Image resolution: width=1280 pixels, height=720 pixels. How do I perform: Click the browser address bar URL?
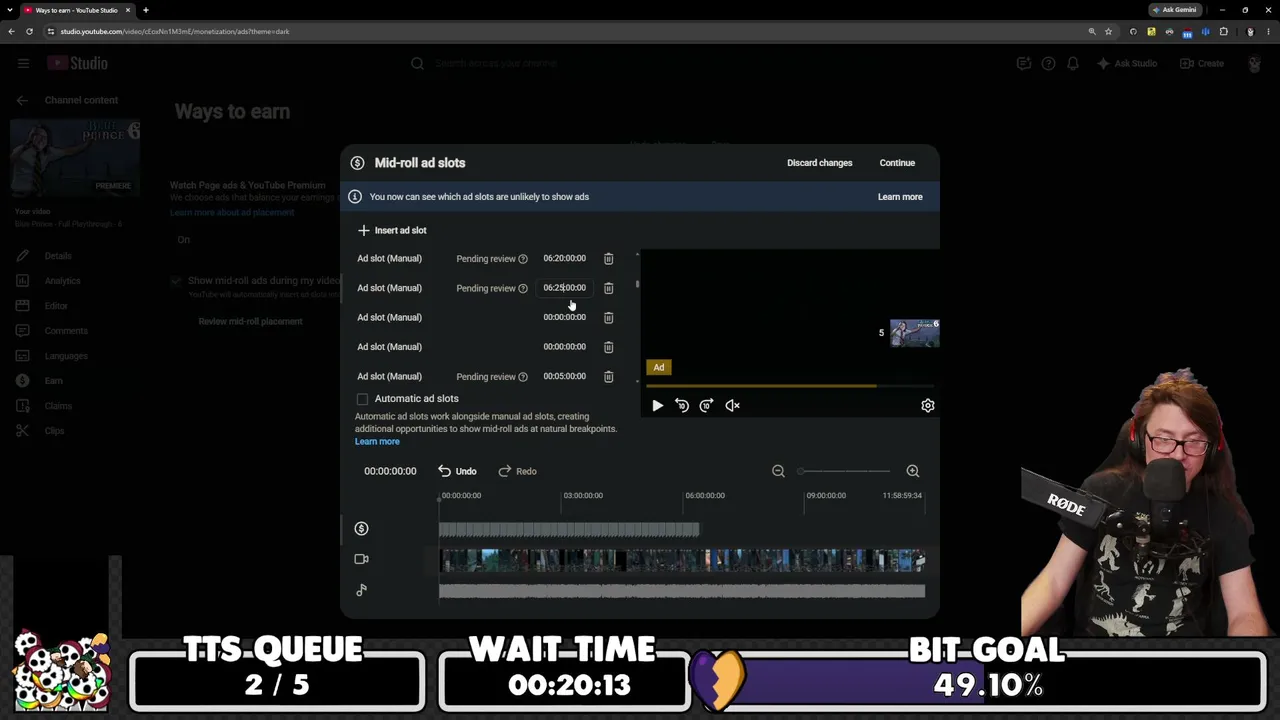[175, 31]
